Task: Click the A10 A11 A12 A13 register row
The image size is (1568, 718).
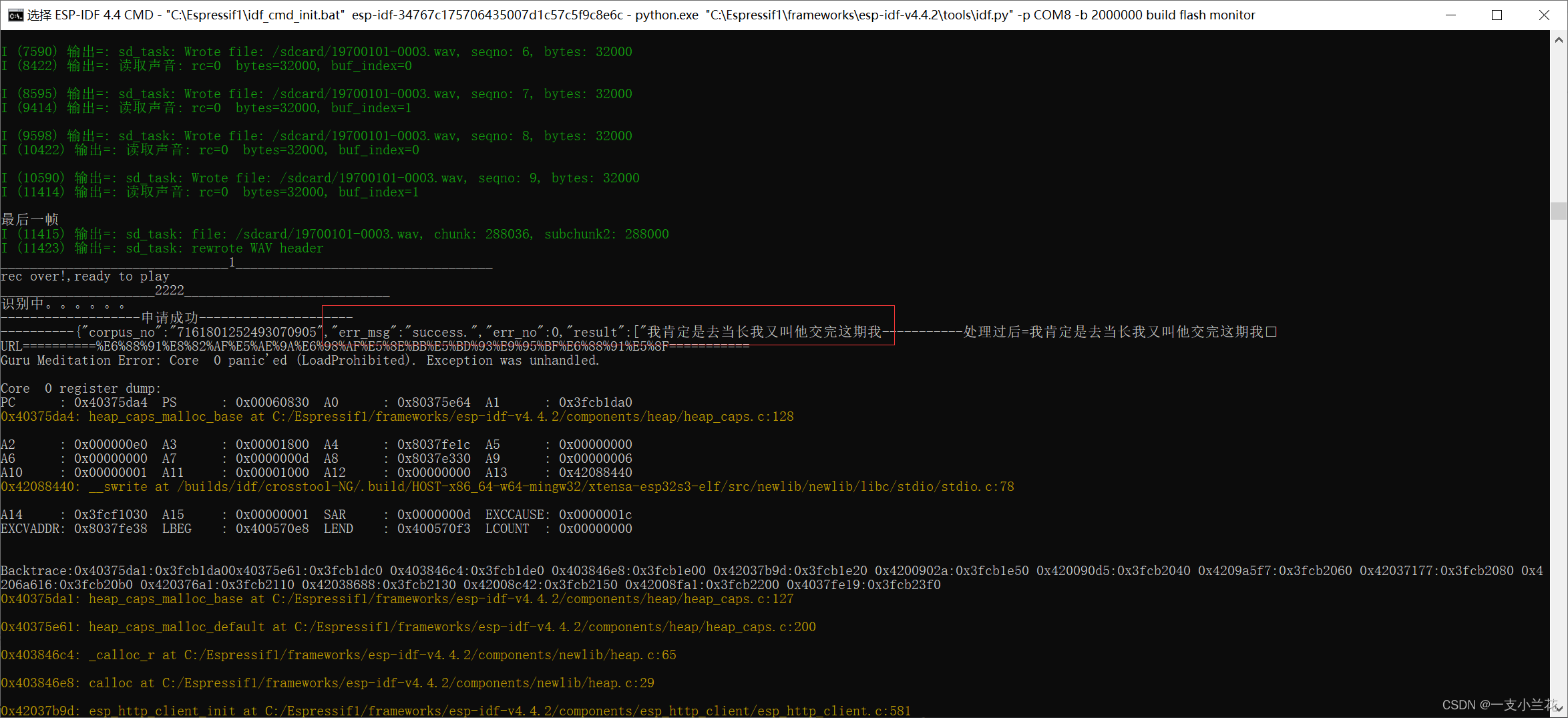Action: [x=317, y=472]
